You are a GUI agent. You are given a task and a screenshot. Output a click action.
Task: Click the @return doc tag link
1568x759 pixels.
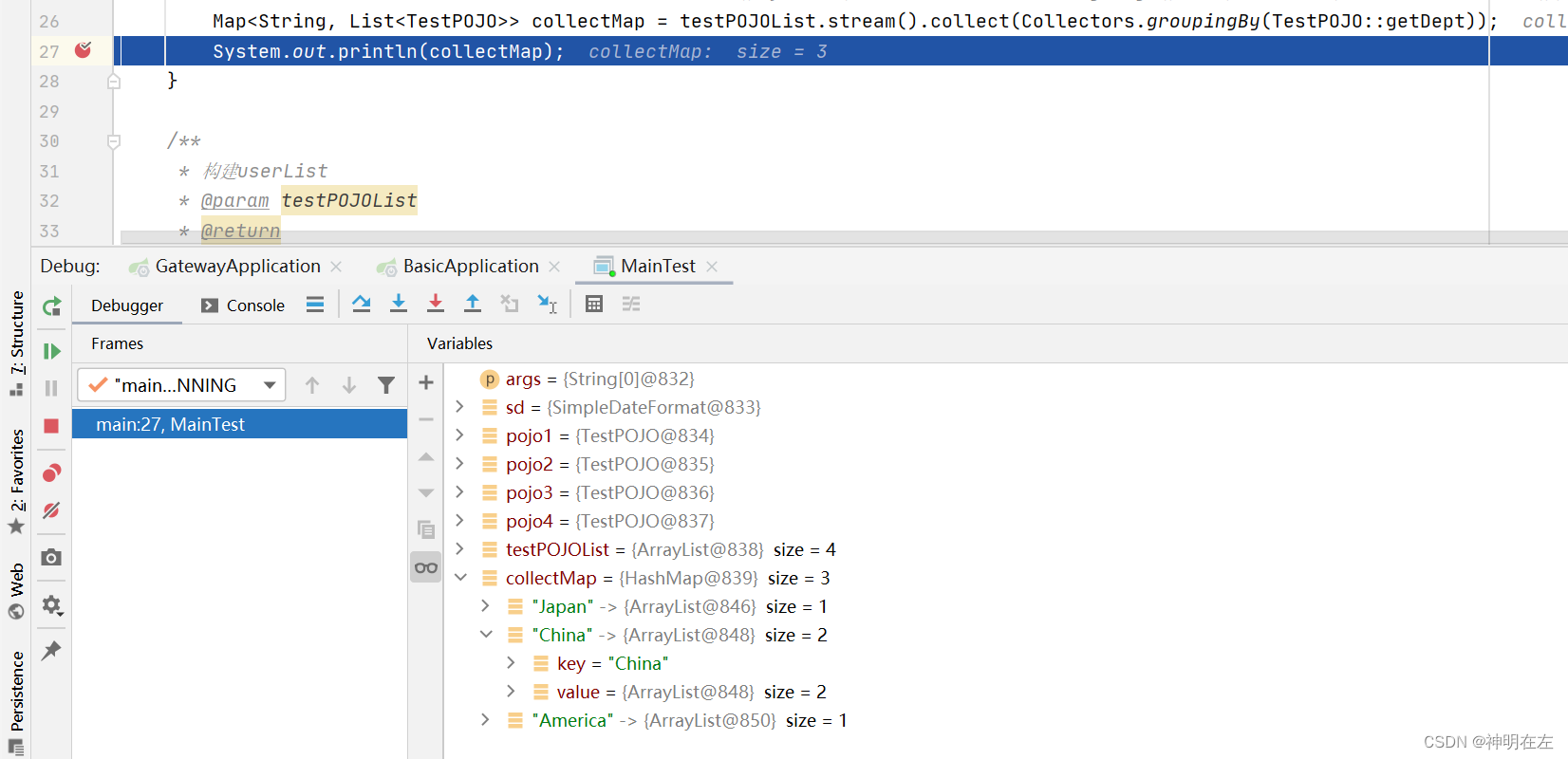click(240, 231)
